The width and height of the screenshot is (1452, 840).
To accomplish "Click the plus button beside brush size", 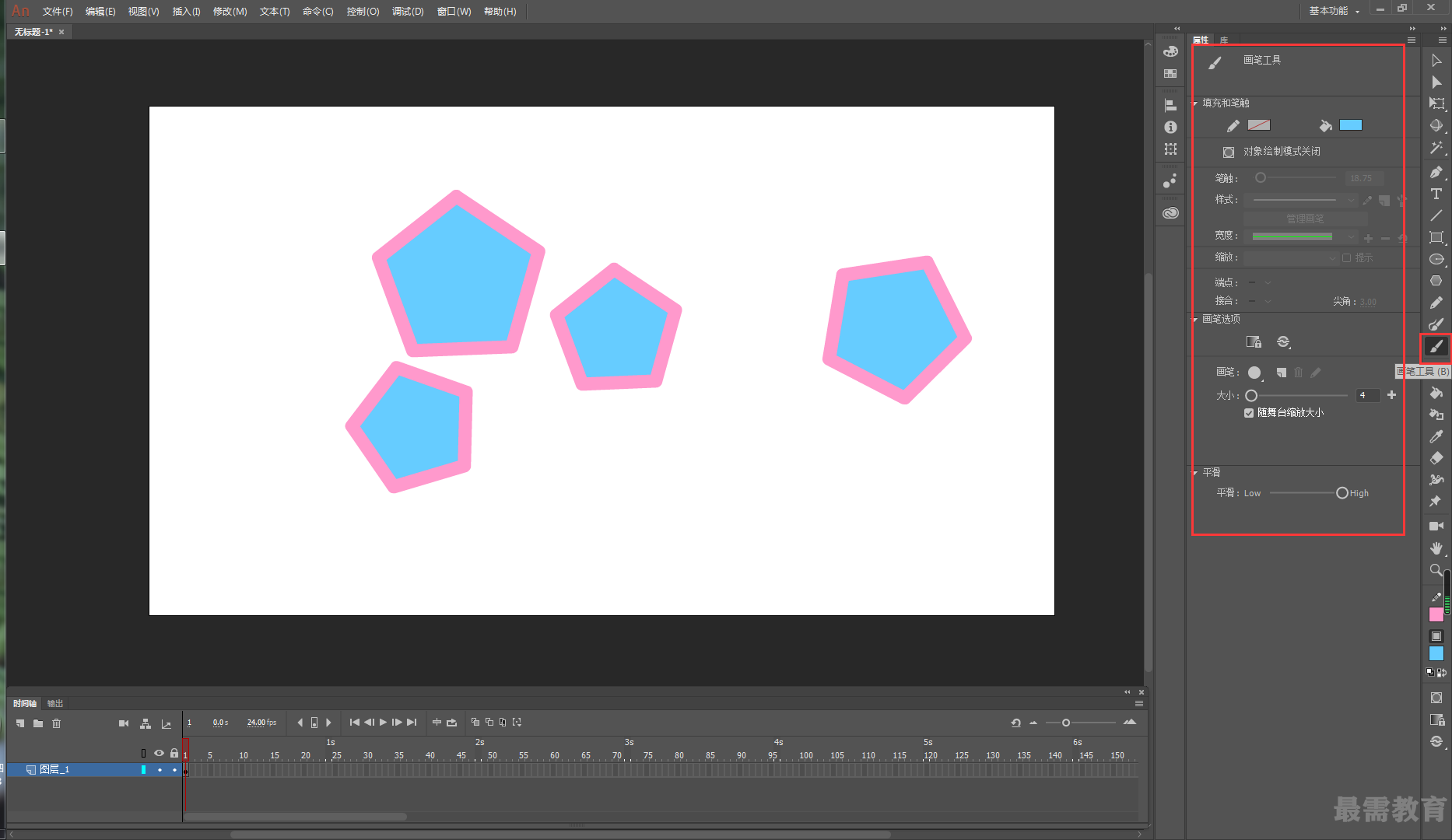I will (x=1391, y=395).
